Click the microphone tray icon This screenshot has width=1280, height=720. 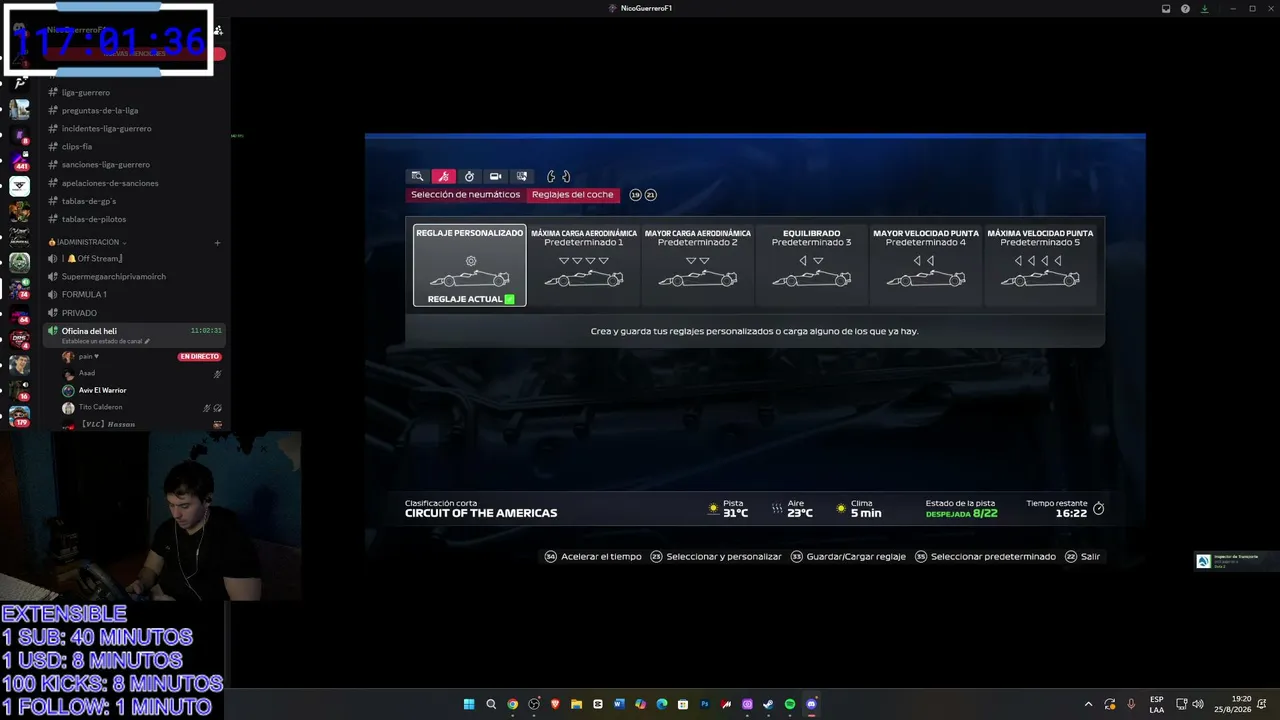click(1131, 704)
